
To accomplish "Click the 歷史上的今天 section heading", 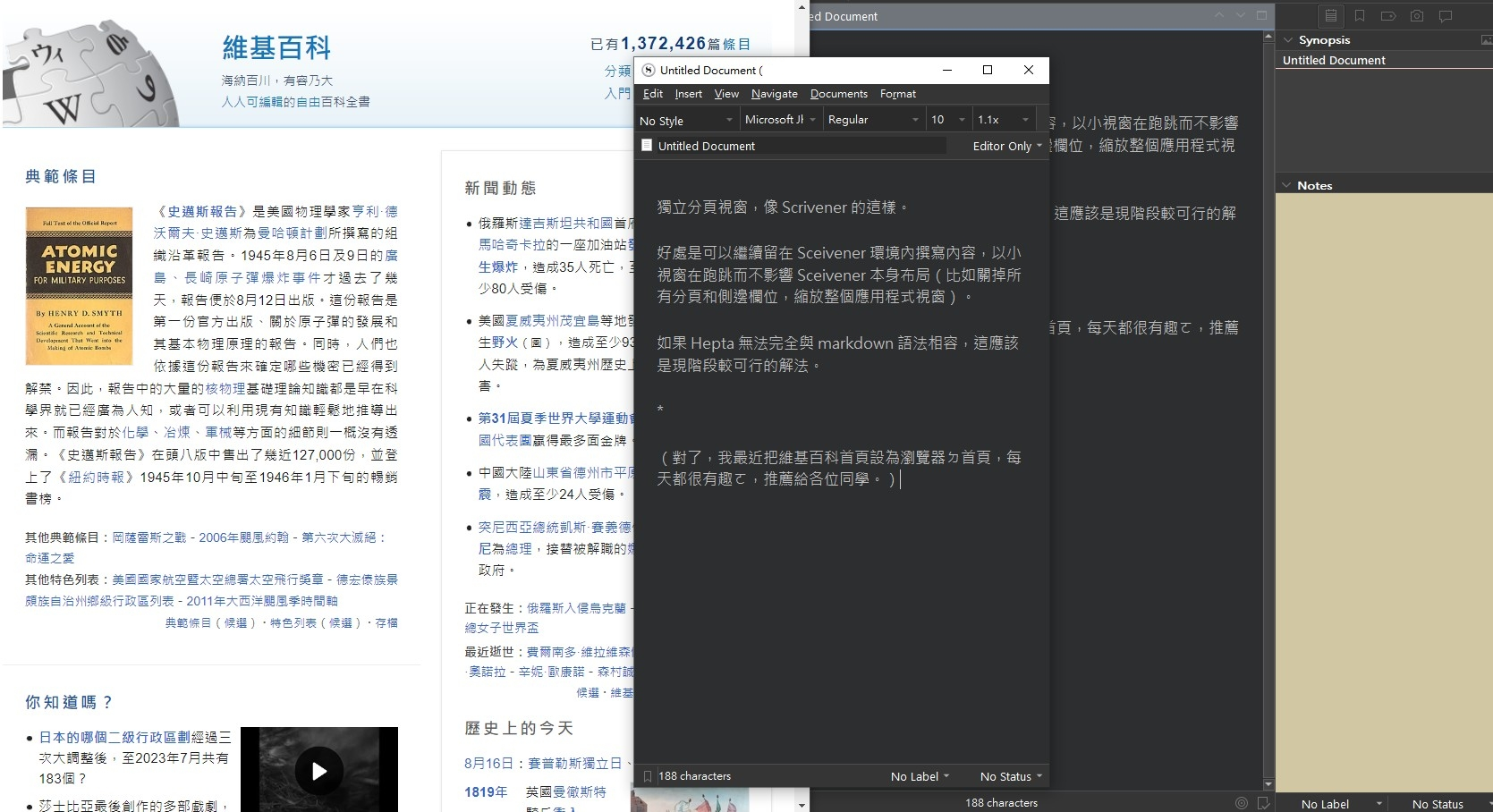I will tap(519, 728).
